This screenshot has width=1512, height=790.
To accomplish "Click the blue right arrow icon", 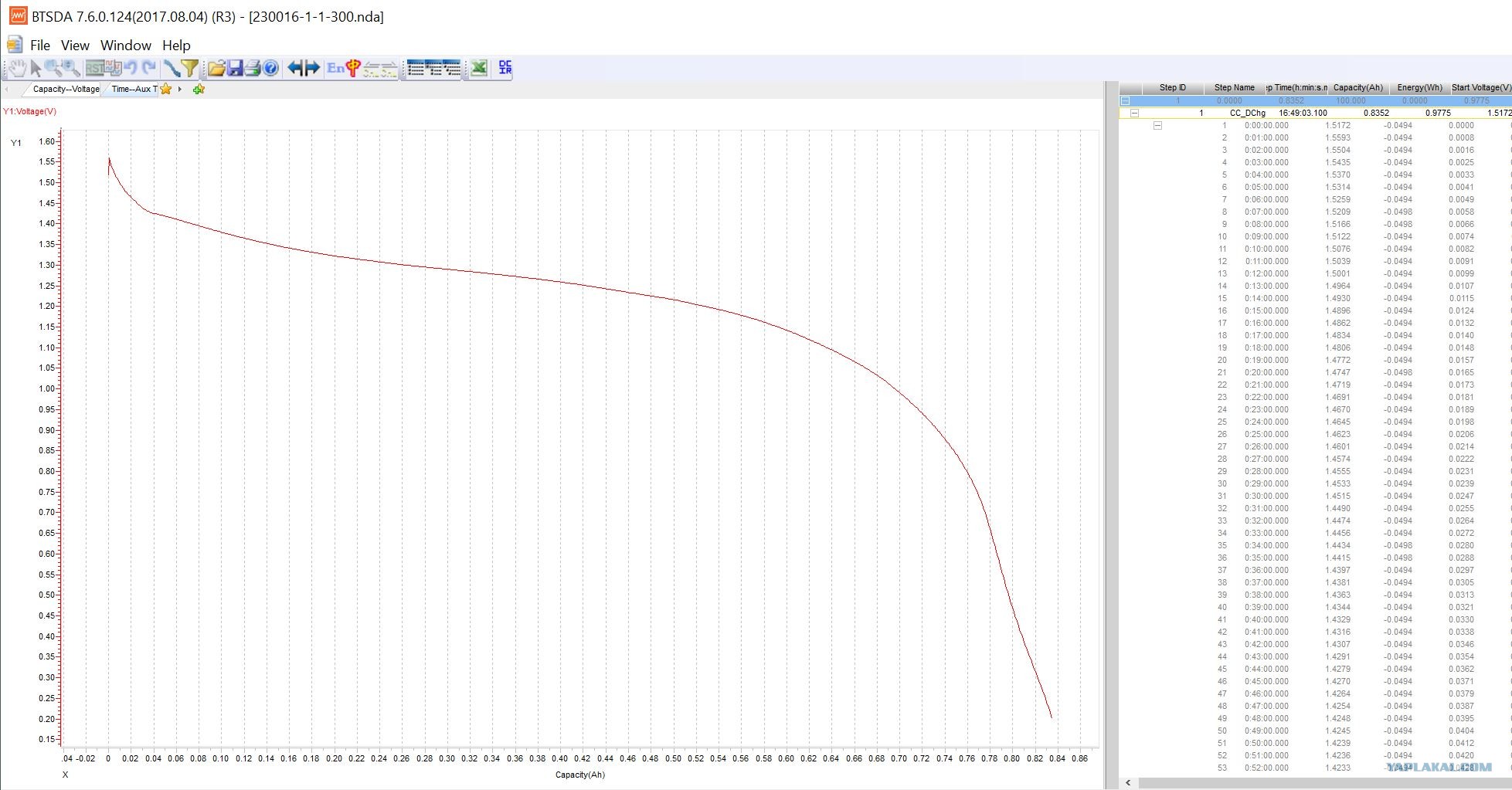I will pos(312,68).
